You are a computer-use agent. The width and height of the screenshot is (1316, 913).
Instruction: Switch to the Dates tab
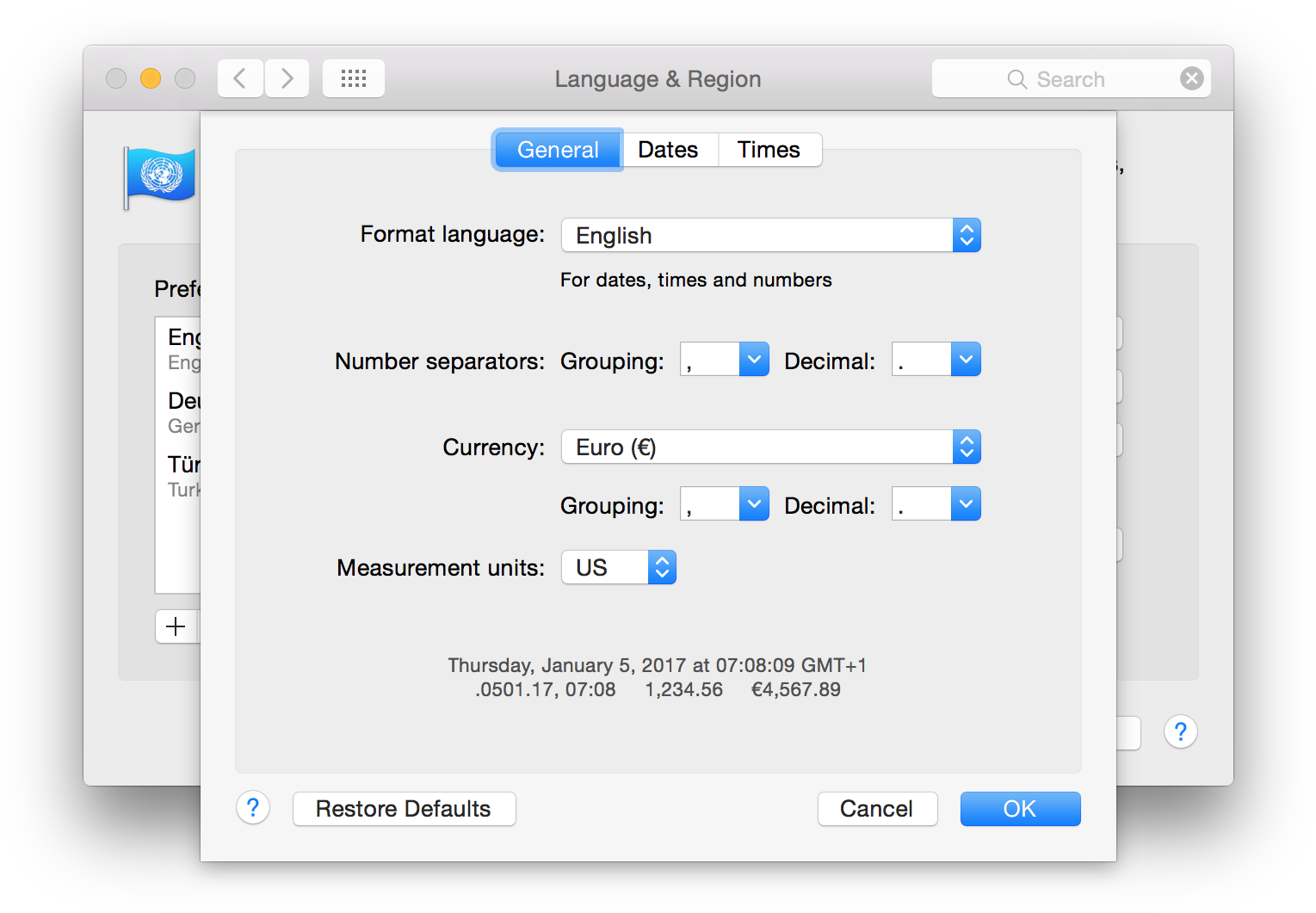668,150
